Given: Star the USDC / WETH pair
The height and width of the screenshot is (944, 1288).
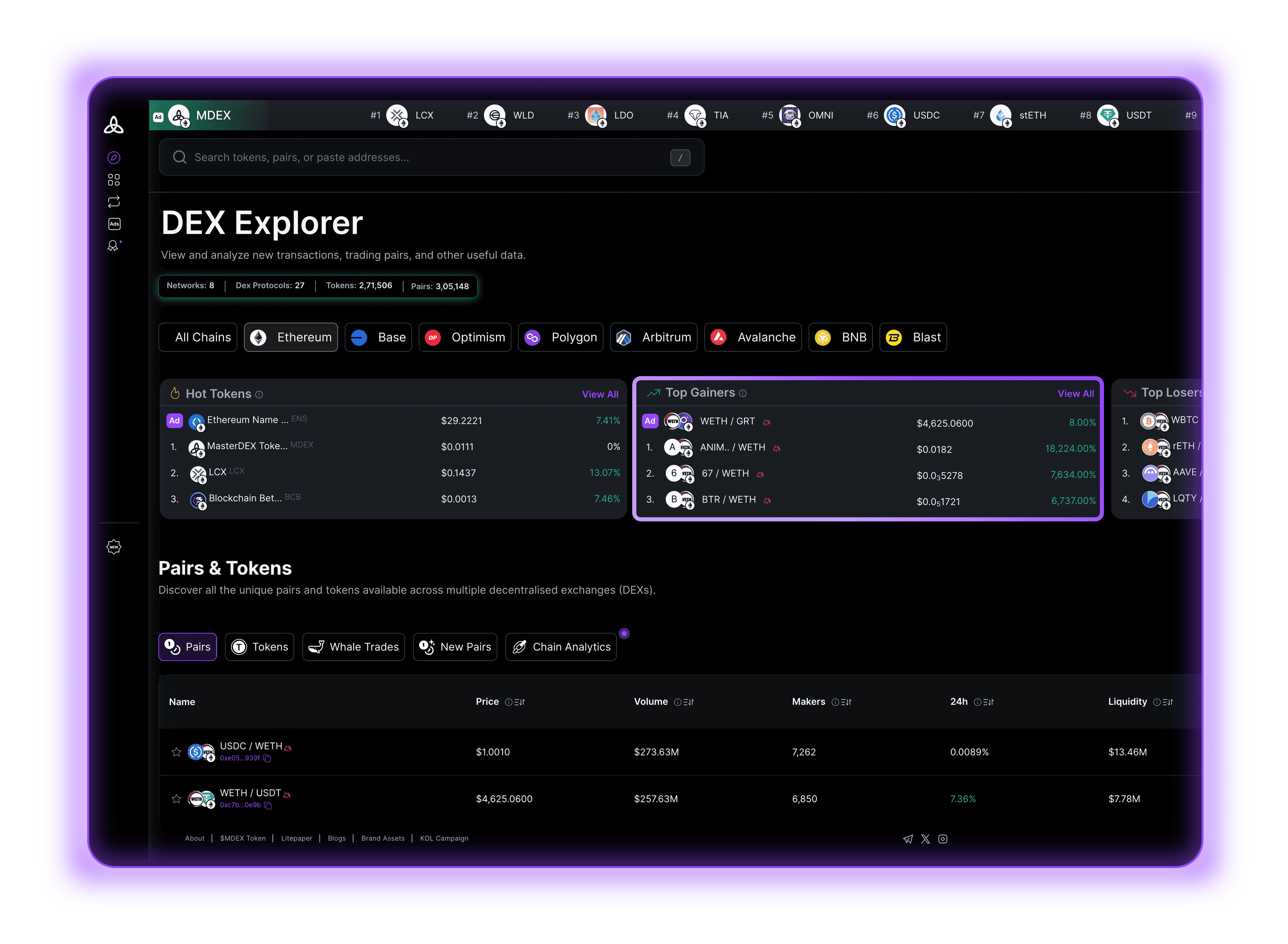Looking at the screenshot, I should 176,752.
